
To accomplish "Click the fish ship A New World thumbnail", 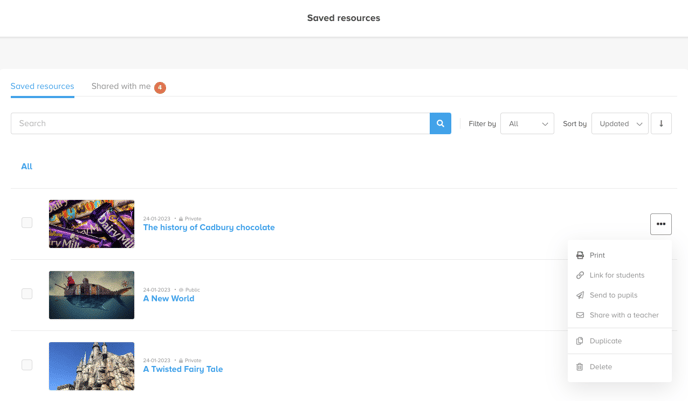I will [x=92, y=295].
